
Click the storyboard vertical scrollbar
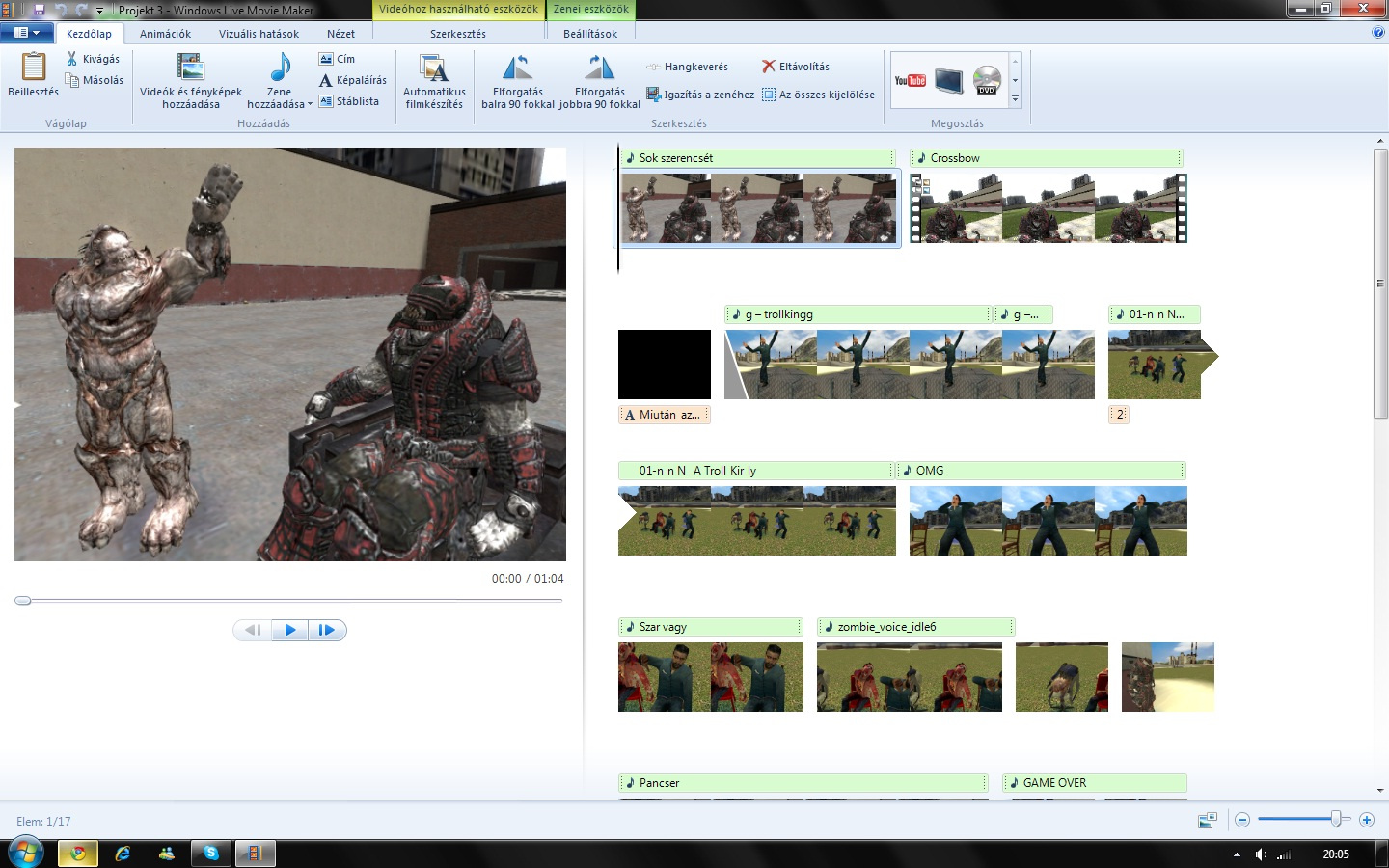click(1380, 284)
